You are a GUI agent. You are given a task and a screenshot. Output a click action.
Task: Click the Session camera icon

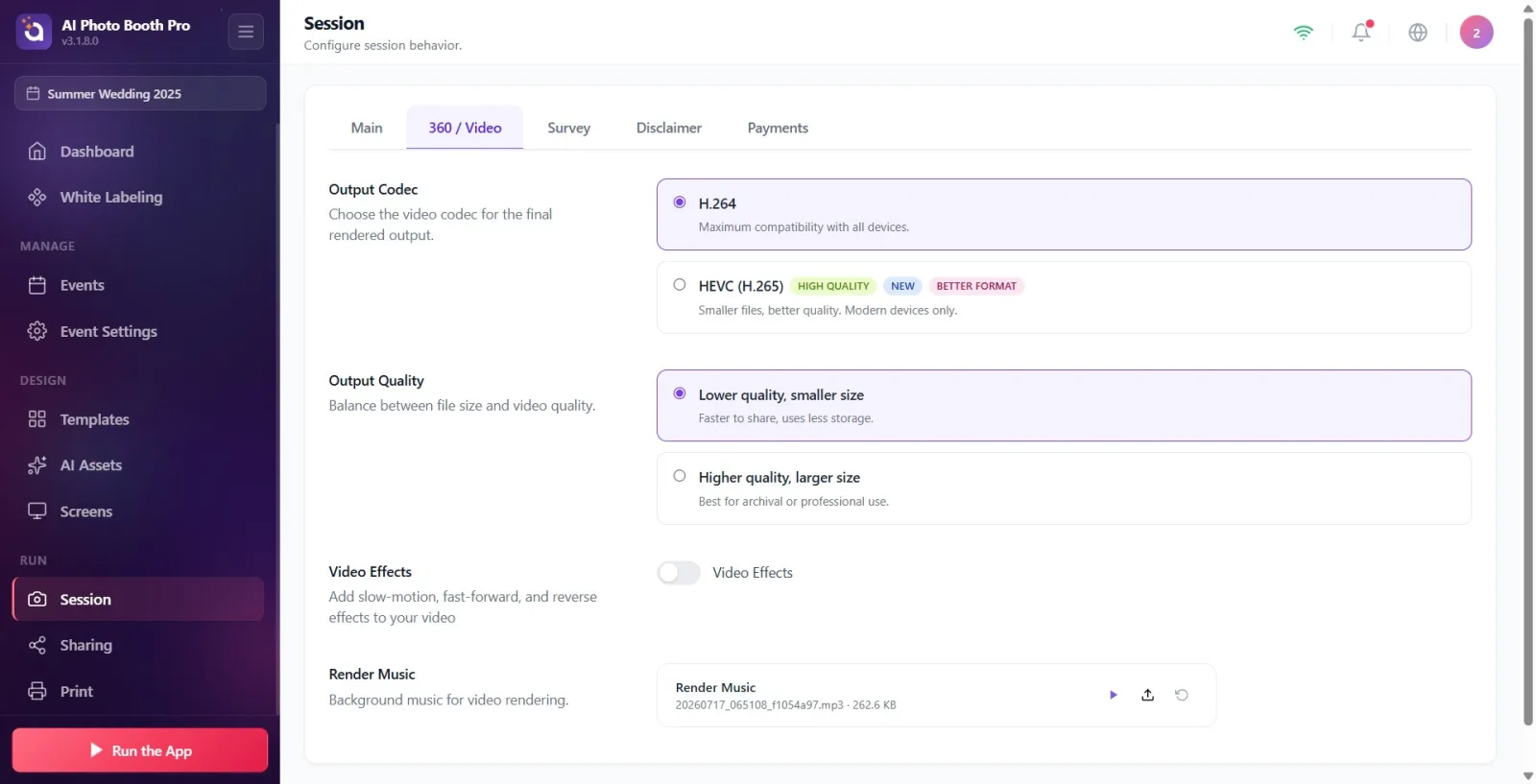pos(37,599)
